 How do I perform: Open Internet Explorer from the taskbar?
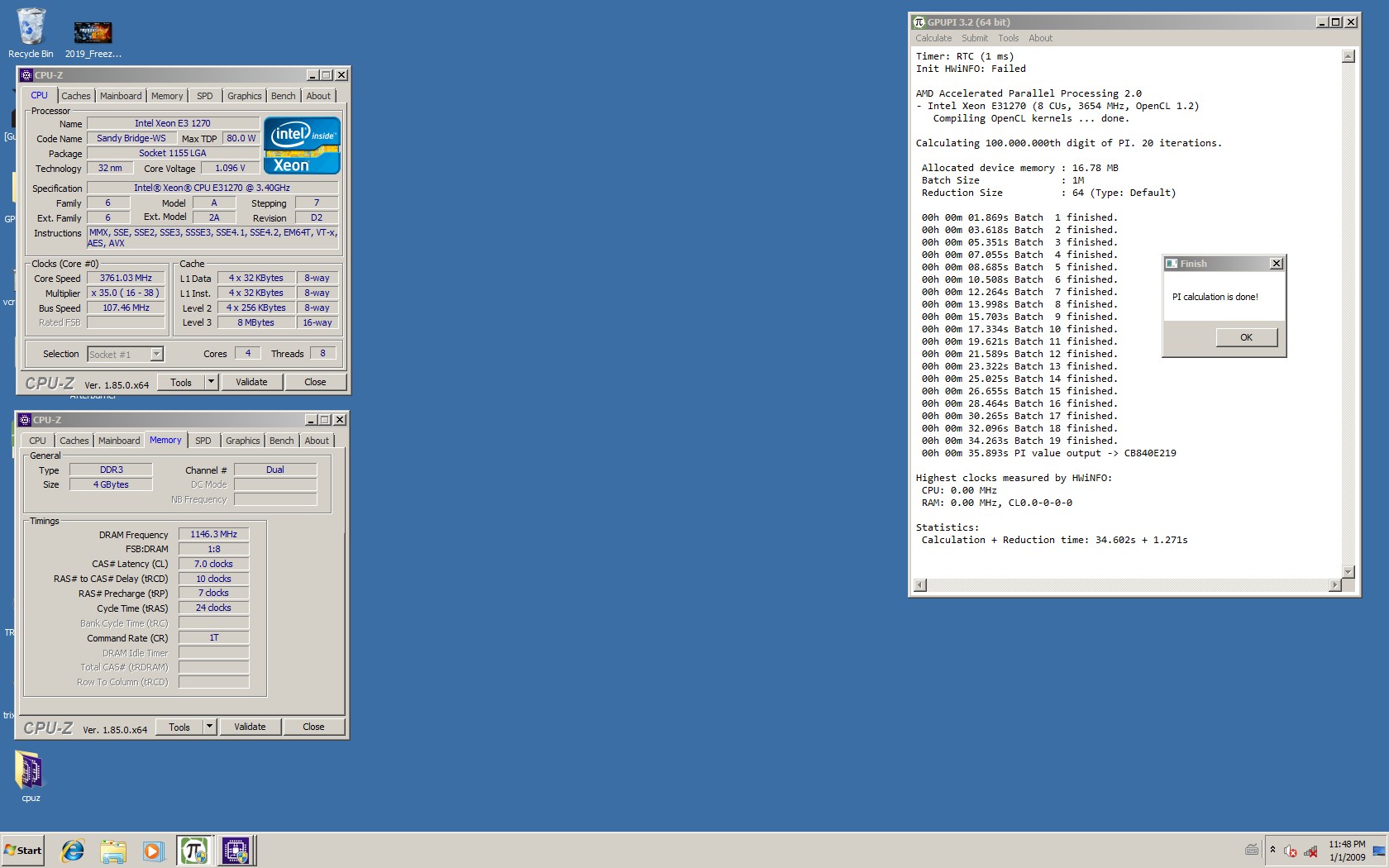click(x=73, y=850)
